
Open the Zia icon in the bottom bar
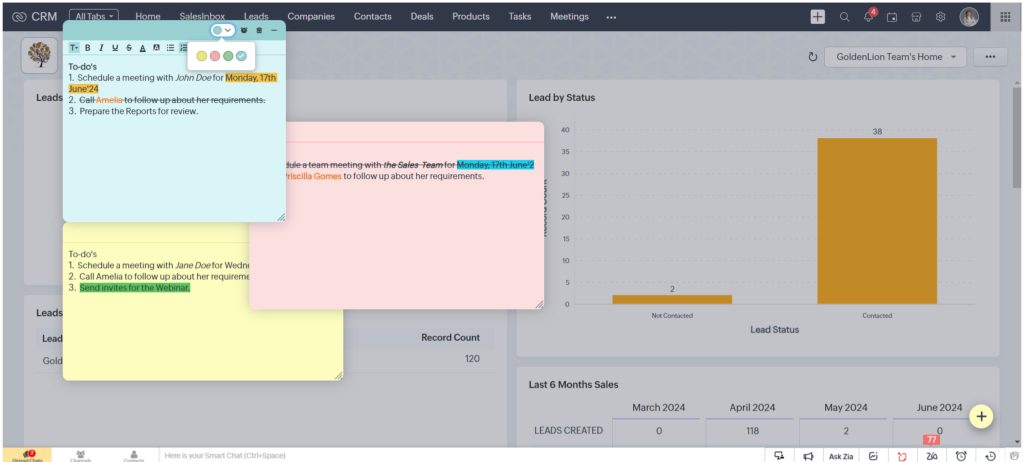[932, 456]
